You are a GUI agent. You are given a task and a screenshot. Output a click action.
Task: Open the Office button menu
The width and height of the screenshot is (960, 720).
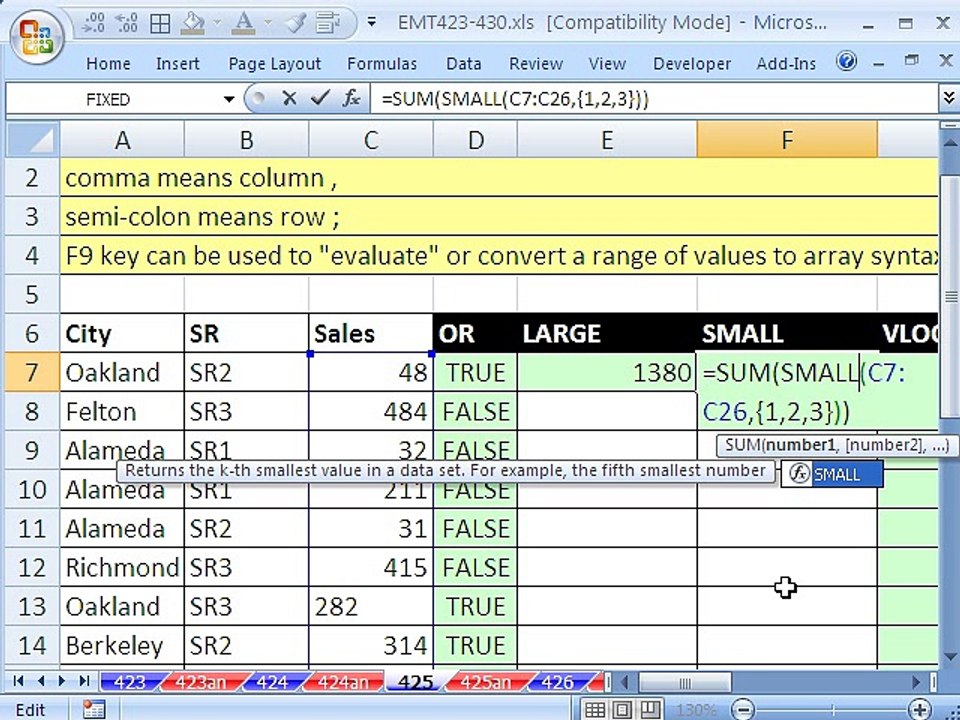pos(36,38)
